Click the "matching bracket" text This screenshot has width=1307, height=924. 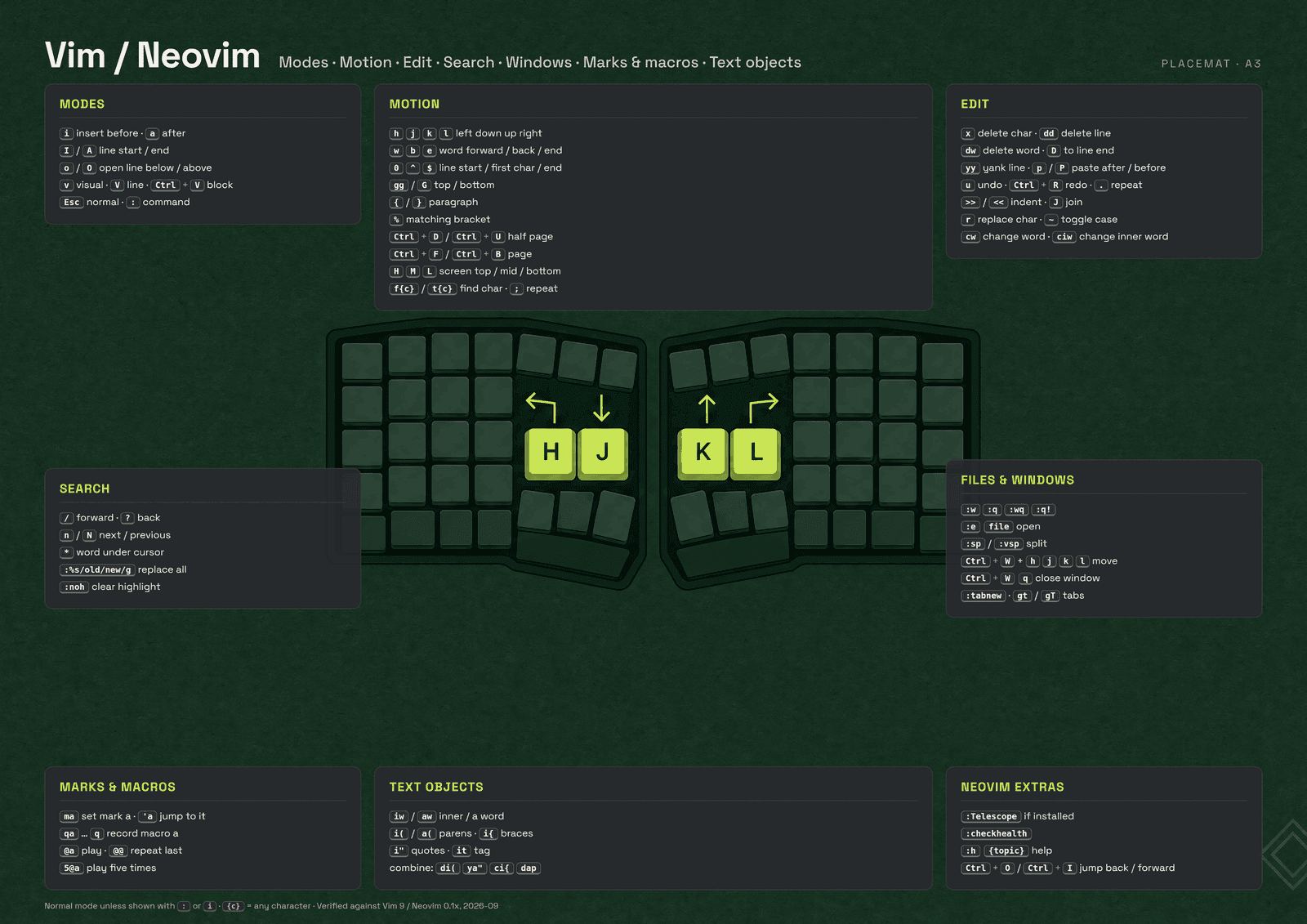(x=448, y=220)
